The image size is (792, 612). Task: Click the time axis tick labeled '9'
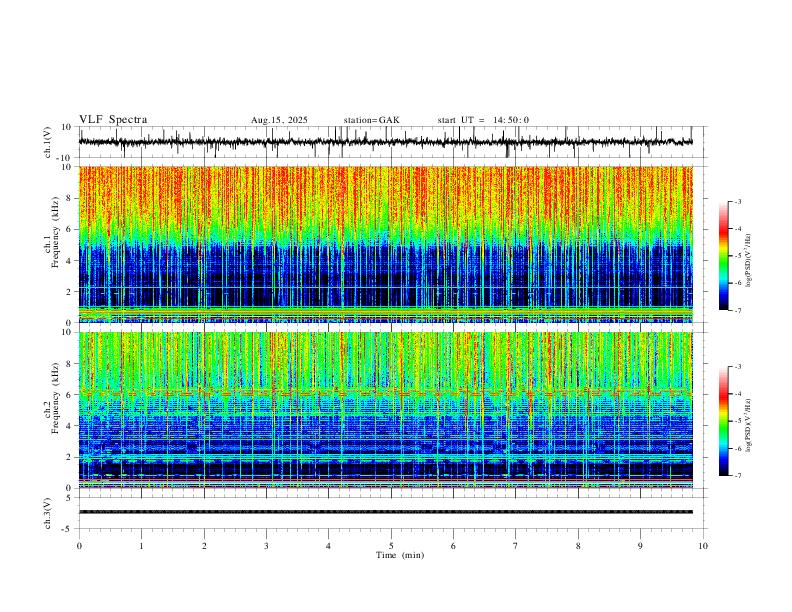click(x=640, y=546)
